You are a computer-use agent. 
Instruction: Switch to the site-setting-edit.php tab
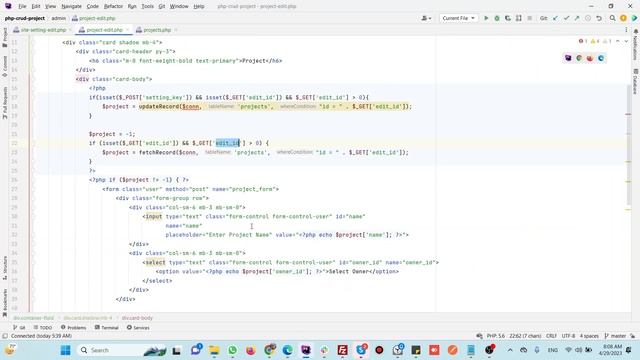click(43, 30)
